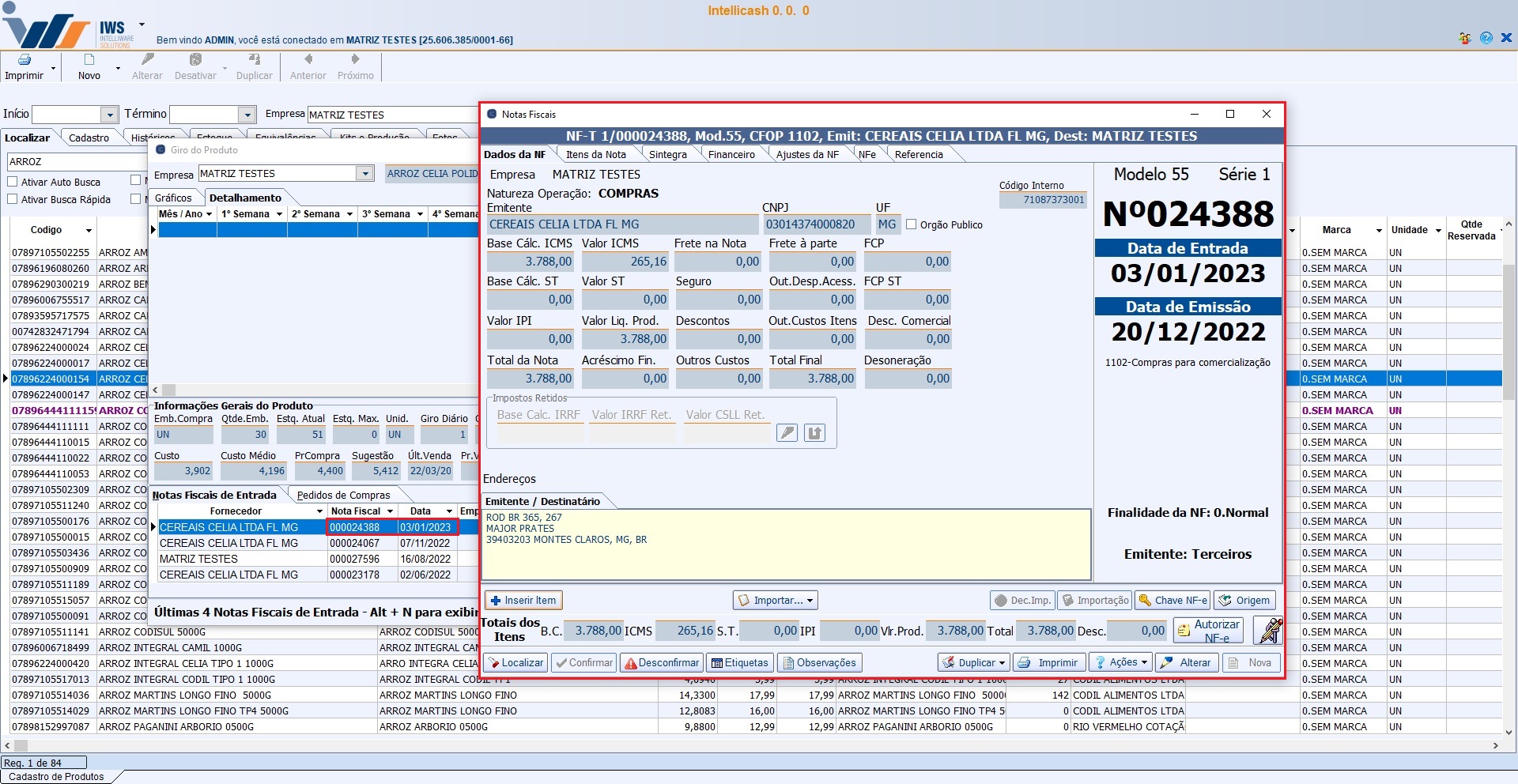Click Localizar button in Notas Fiscais

click(515, 663)
